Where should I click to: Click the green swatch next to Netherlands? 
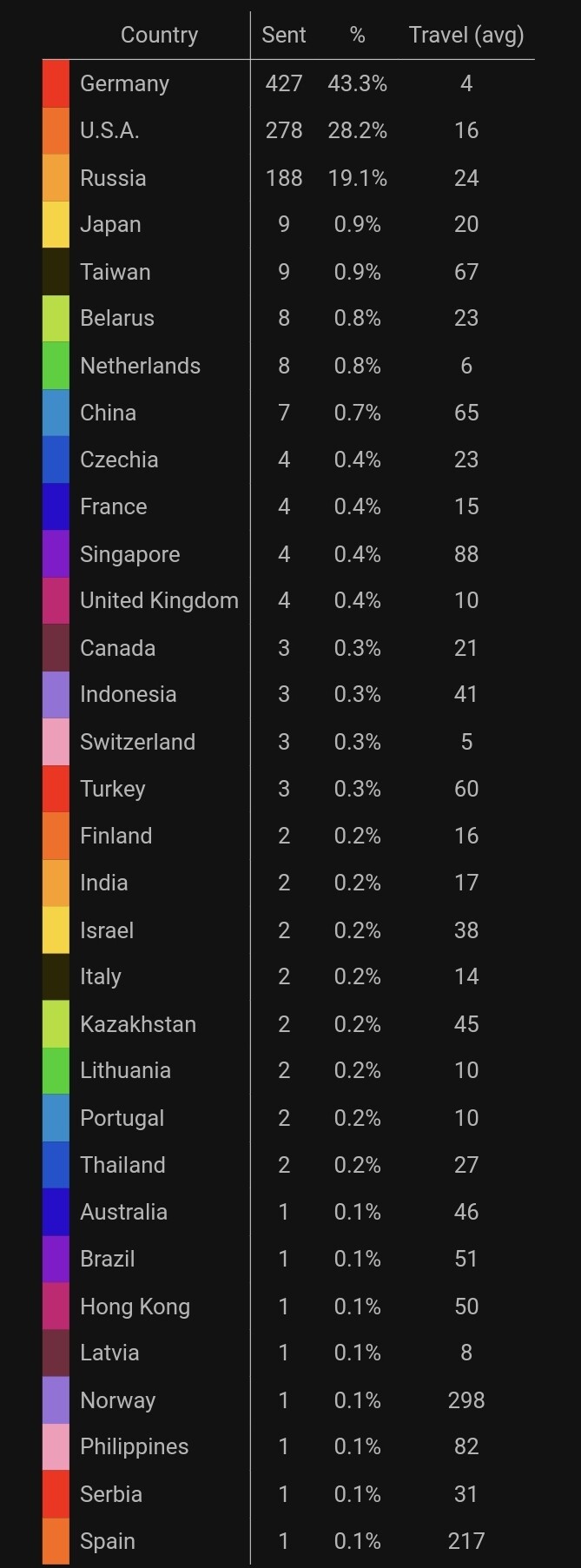click(x=56, y=365)
